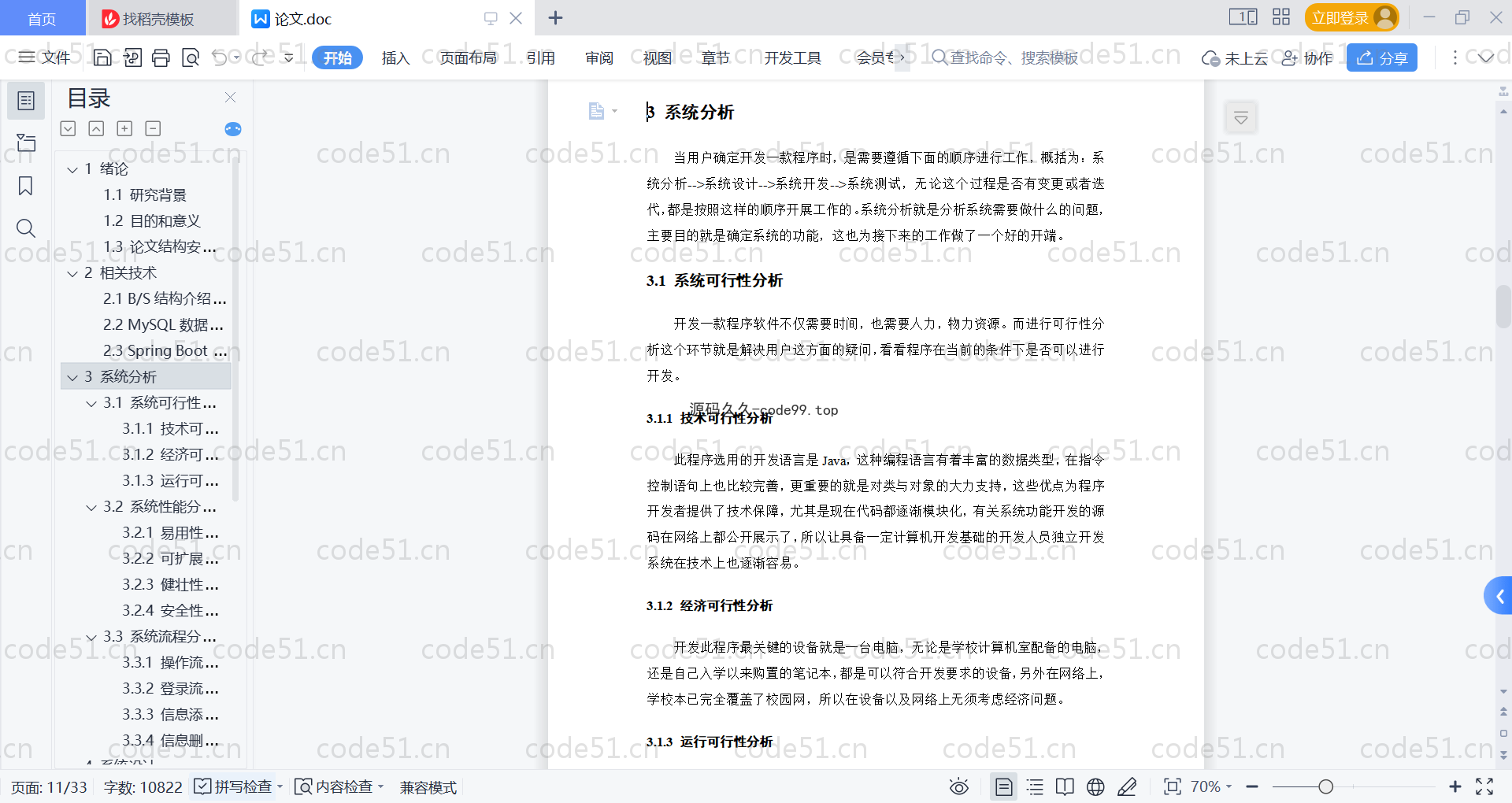This screenshot has height=803, width=1512.
Task: Collapse the 3.2 系统性能分 node
Action: coord(91,507)
